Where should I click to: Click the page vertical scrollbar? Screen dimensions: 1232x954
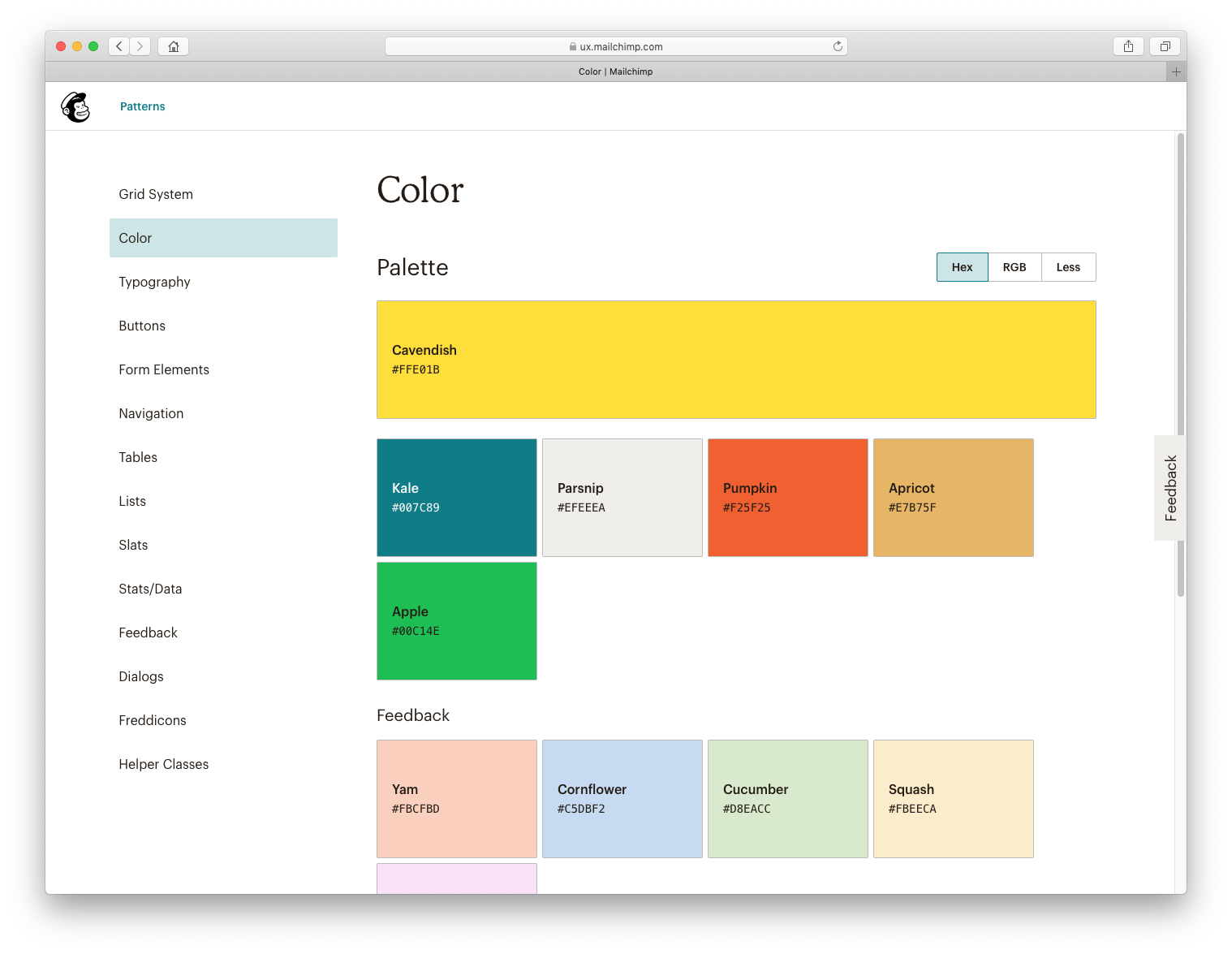[1181, 365]
